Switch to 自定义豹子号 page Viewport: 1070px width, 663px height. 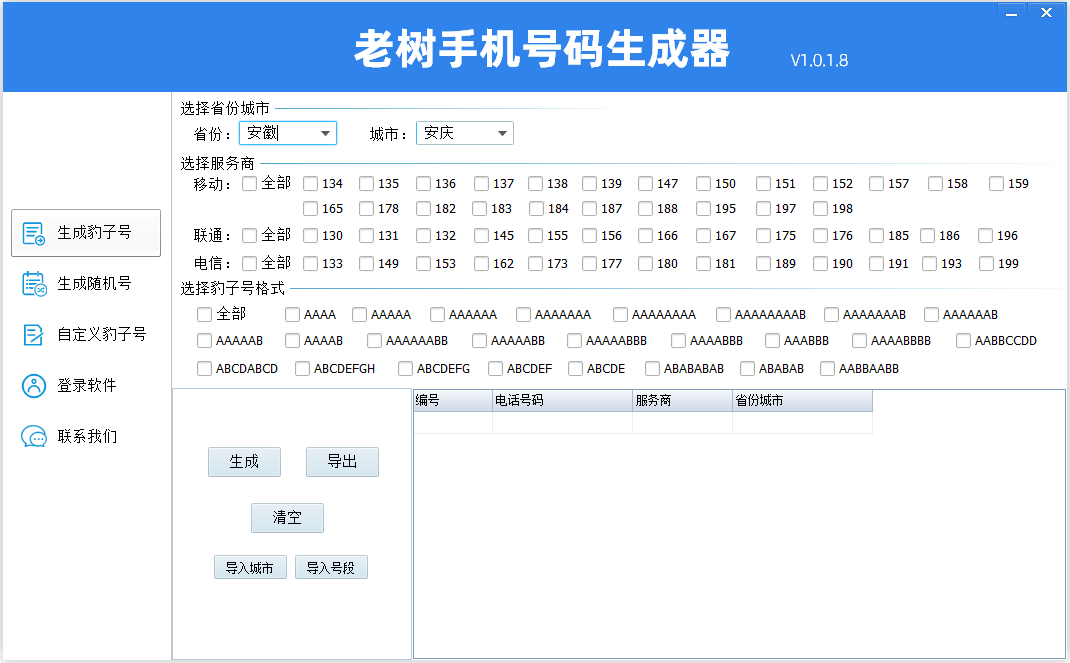(x=86, y=335)
